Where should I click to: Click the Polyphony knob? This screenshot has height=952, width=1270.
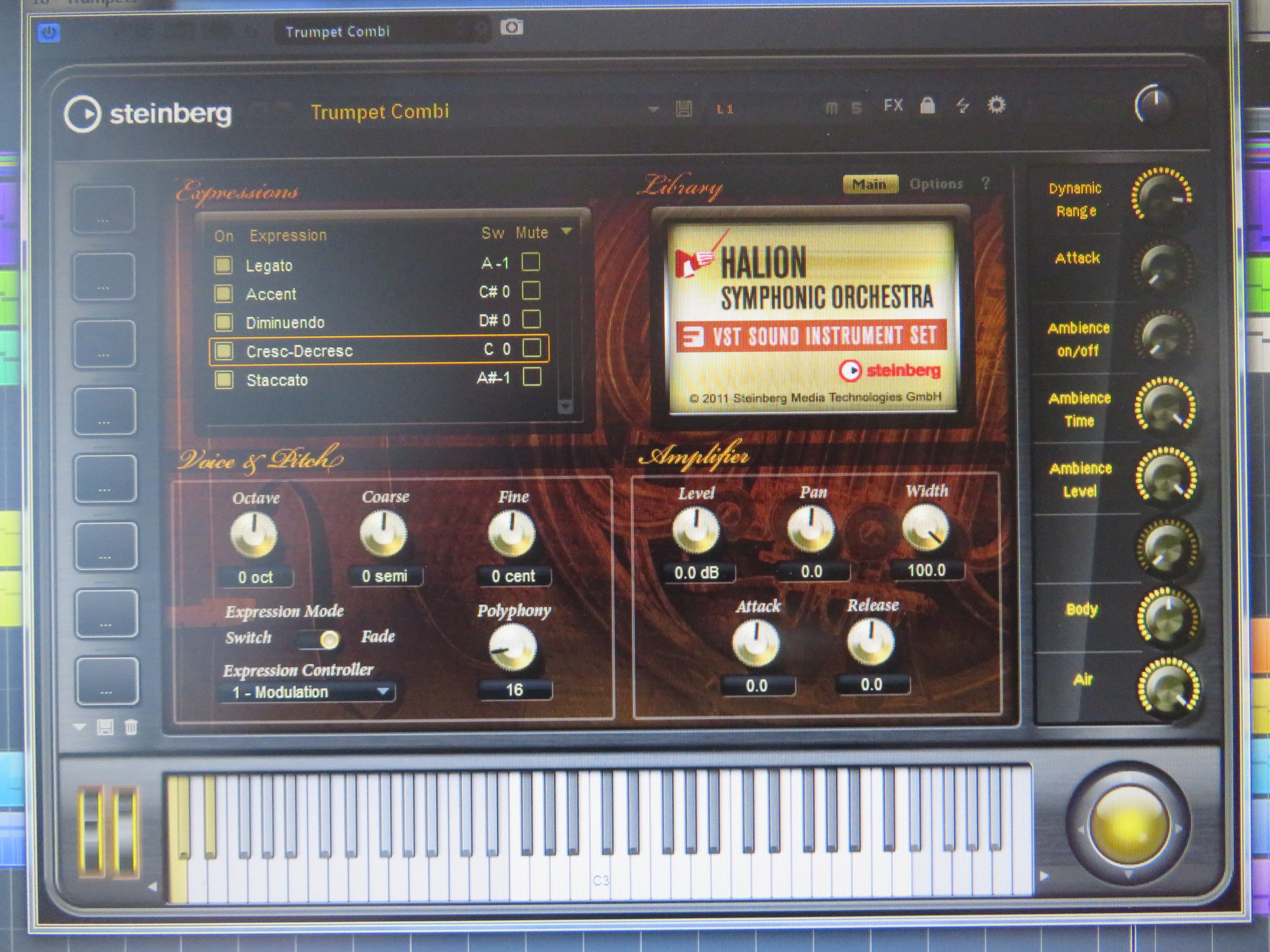tap(513, 648)
